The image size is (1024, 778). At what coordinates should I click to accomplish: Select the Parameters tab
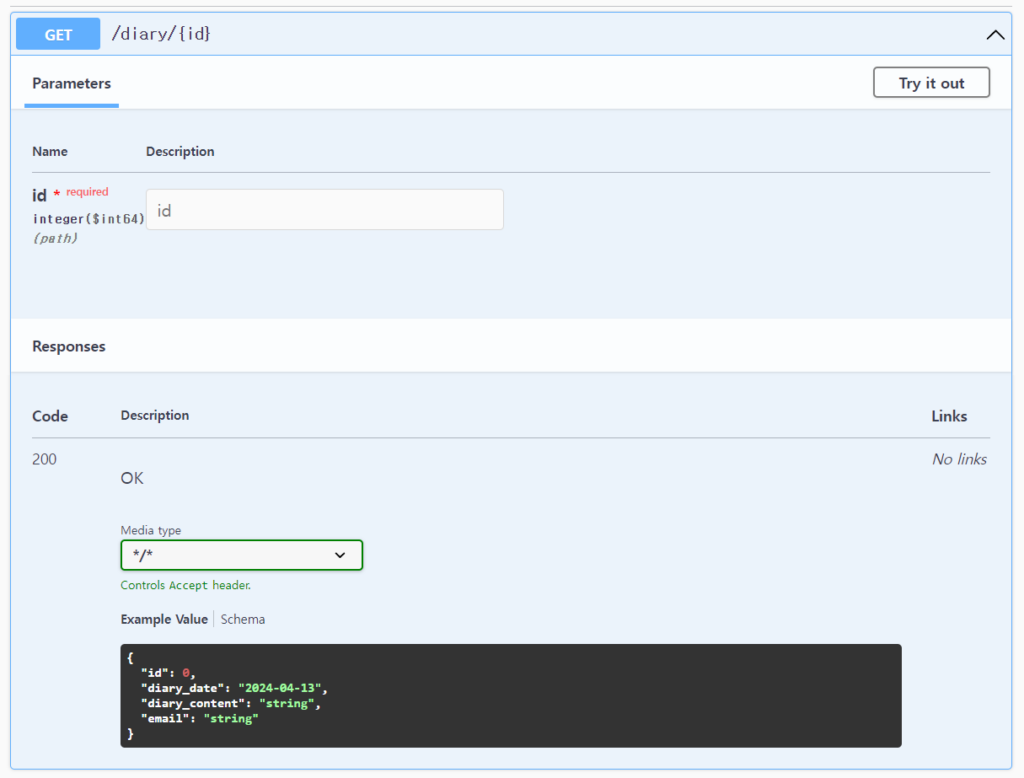(x=71, y=84)
